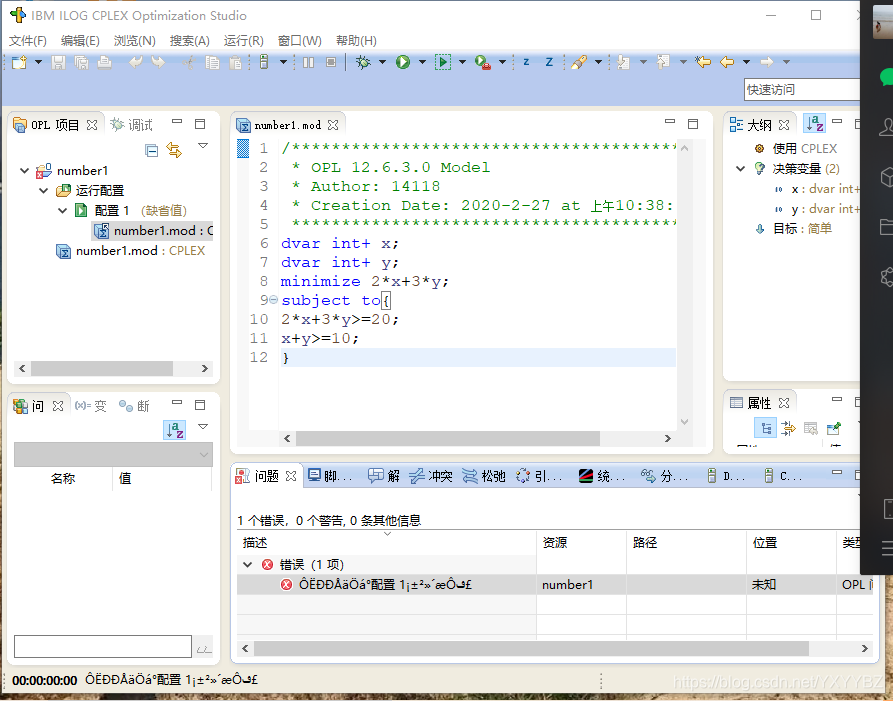Click the Undo arrow in toolbar

pos(136,62)
